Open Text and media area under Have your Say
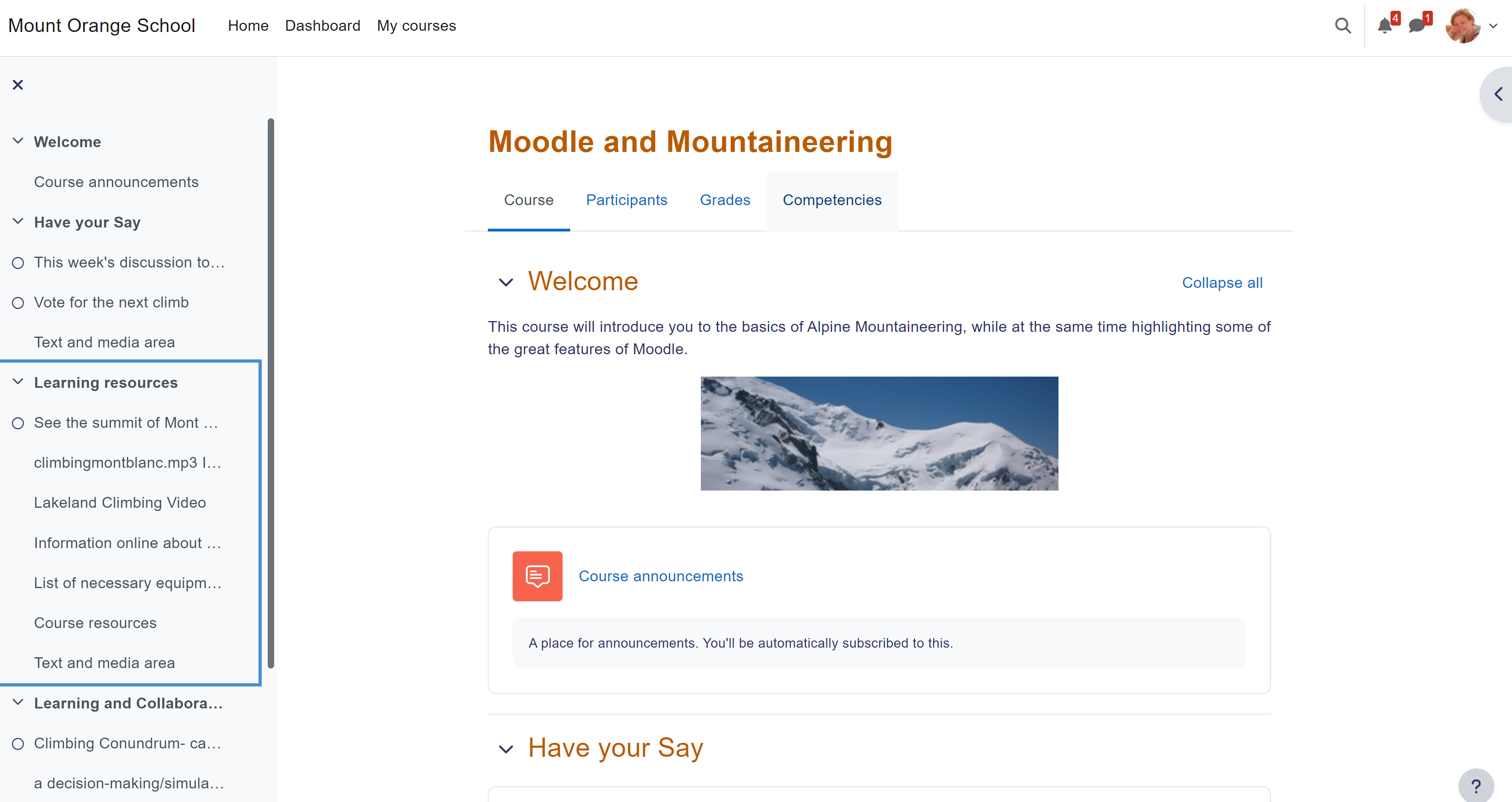Screen dimensions: 1512x802 pos(104,342)
